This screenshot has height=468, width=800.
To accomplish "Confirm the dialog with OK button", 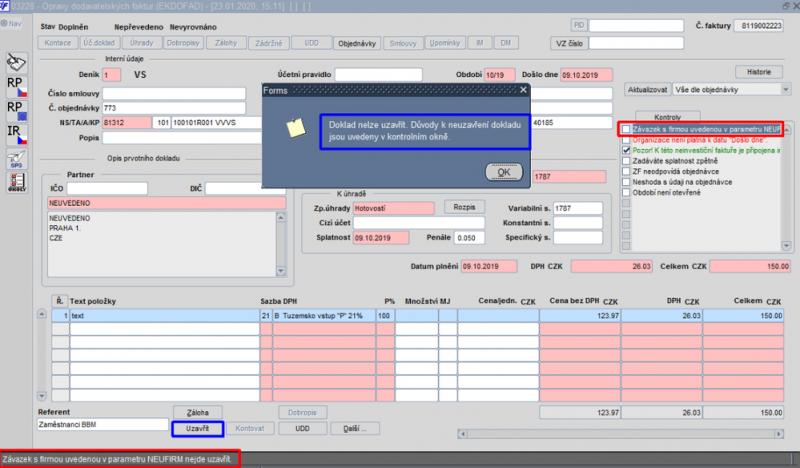I will coord(504,172).
